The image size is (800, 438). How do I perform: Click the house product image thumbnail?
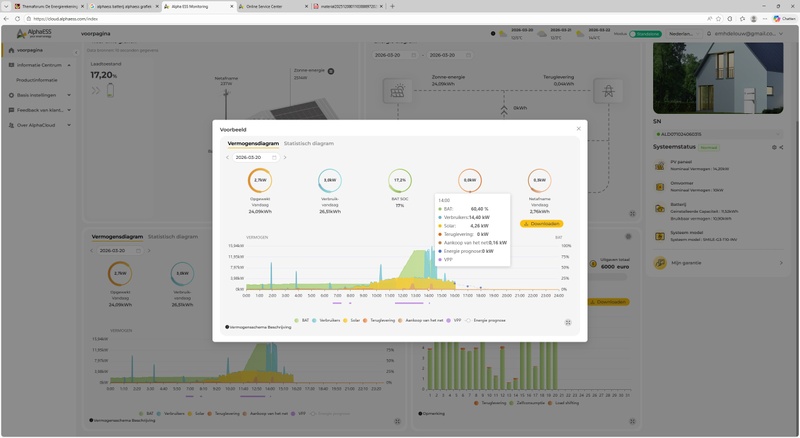(x=718, y=78)
